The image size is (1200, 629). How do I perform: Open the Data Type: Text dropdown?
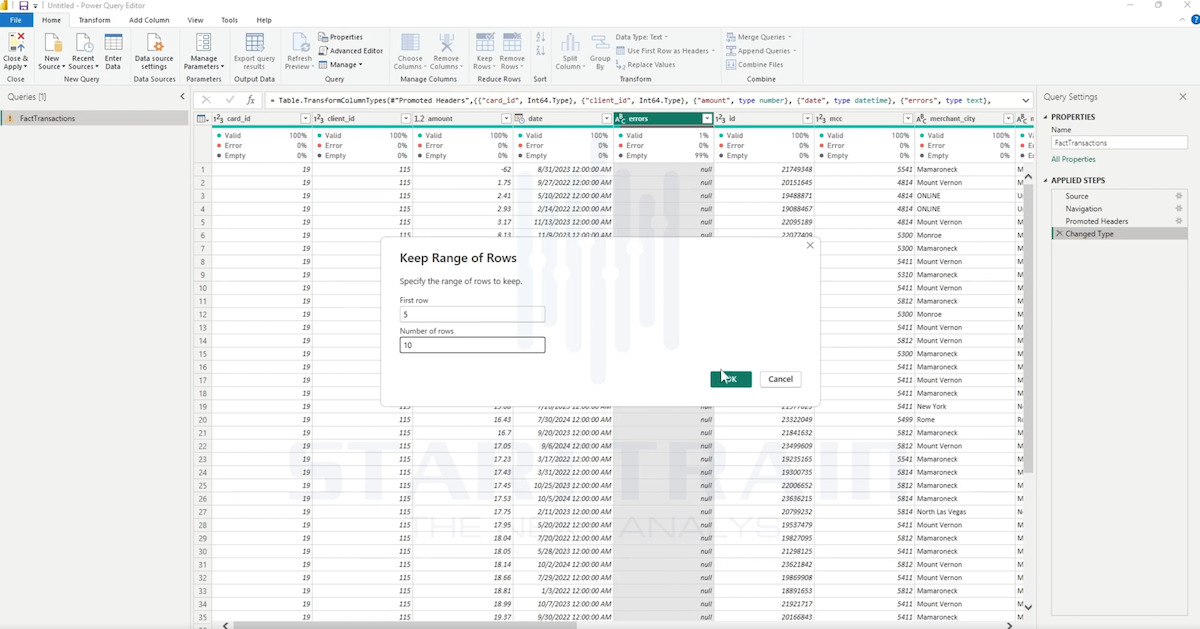tap(644, 37)
